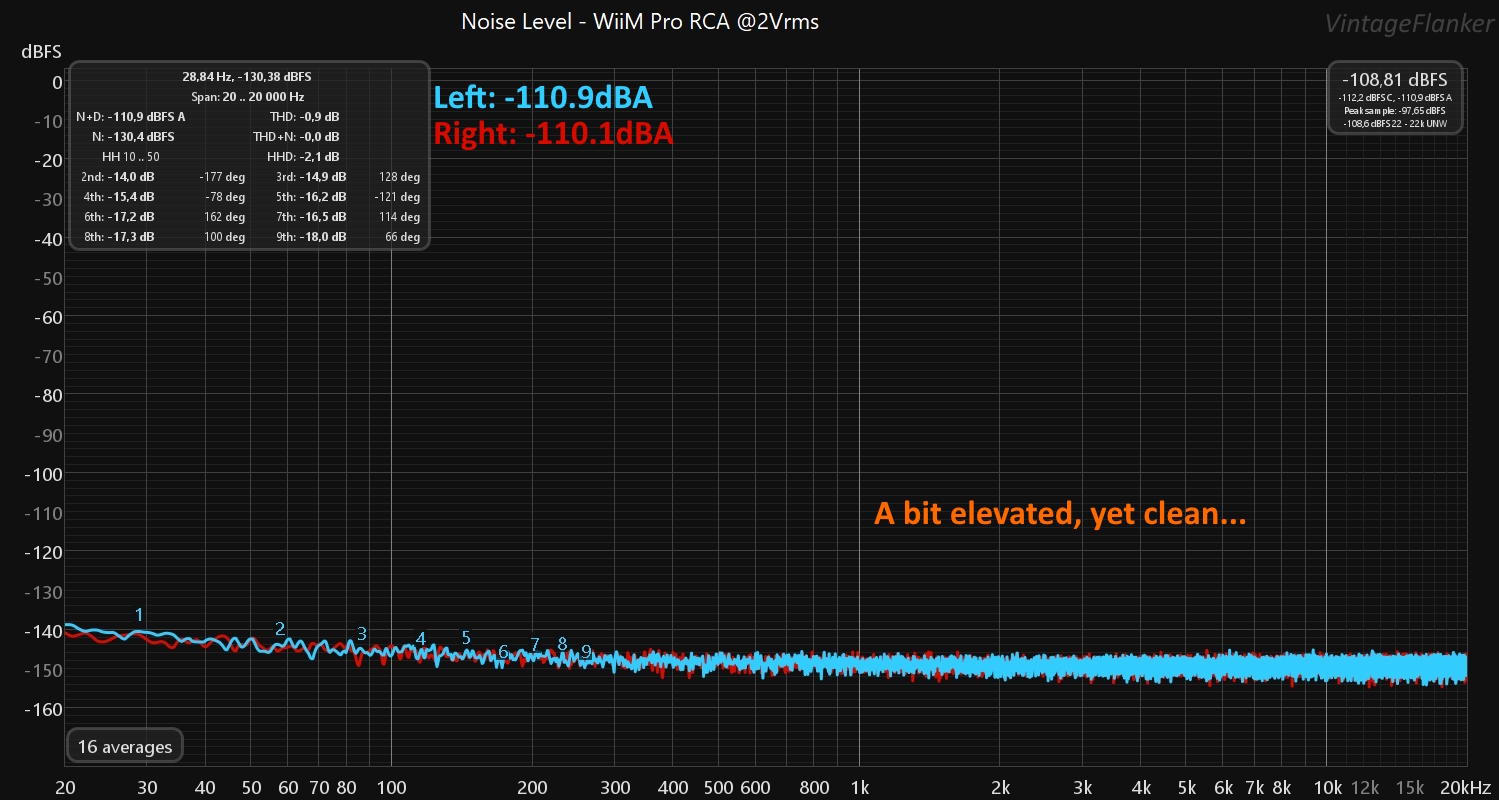Click harmonic marker 6 on the trace

point(503,652)
